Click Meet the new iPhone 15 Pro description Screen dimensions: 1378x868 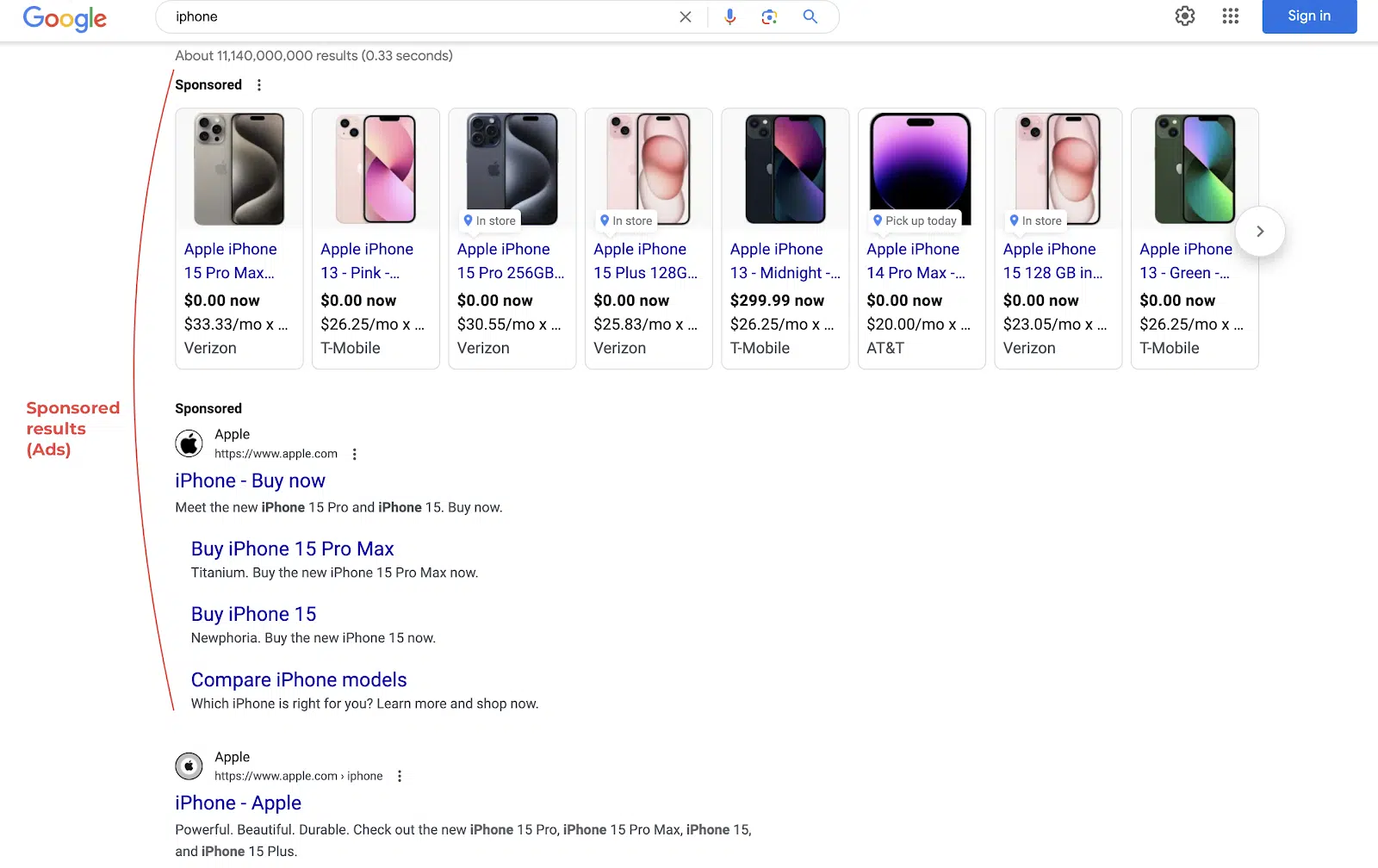click(x=338, y=507)
